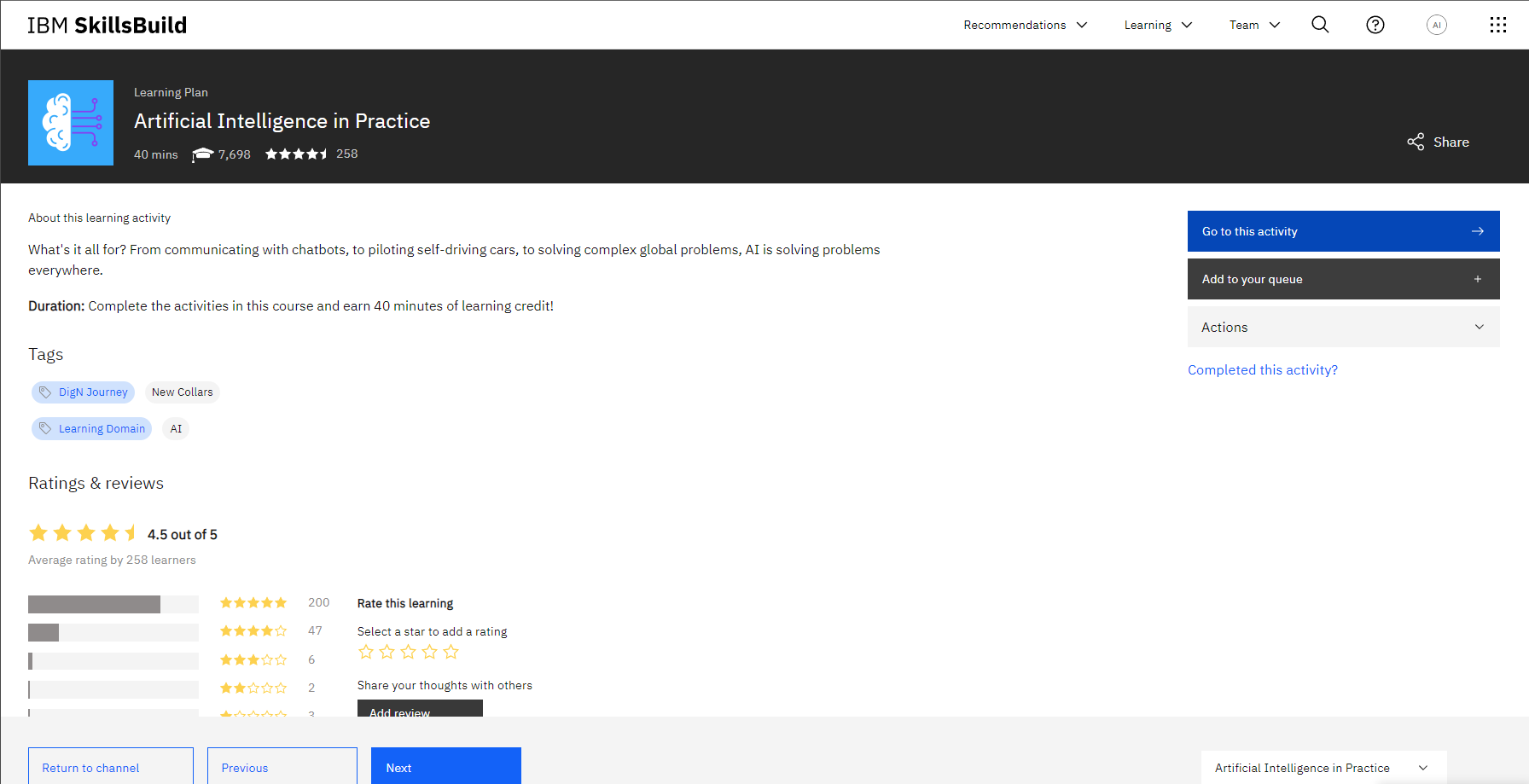Rate this learning two stars
Screen dimensions: 1529x784
[x=387, y=652]
